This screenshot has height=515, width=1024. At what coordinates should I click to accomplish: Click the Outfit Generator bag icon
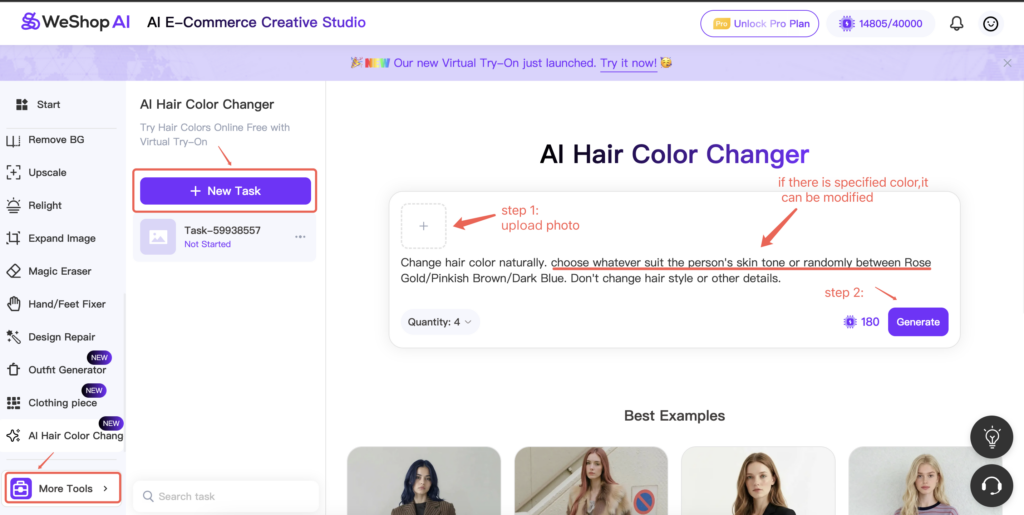pos(14,370)
